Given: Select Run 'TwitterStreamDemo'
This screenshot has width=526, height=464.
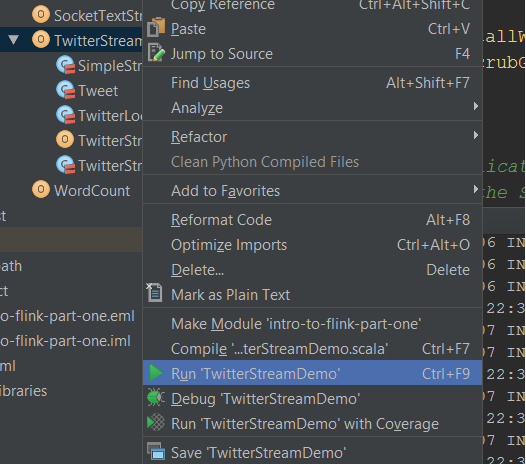Looking at the screenshot, I should tap(312, 373).
